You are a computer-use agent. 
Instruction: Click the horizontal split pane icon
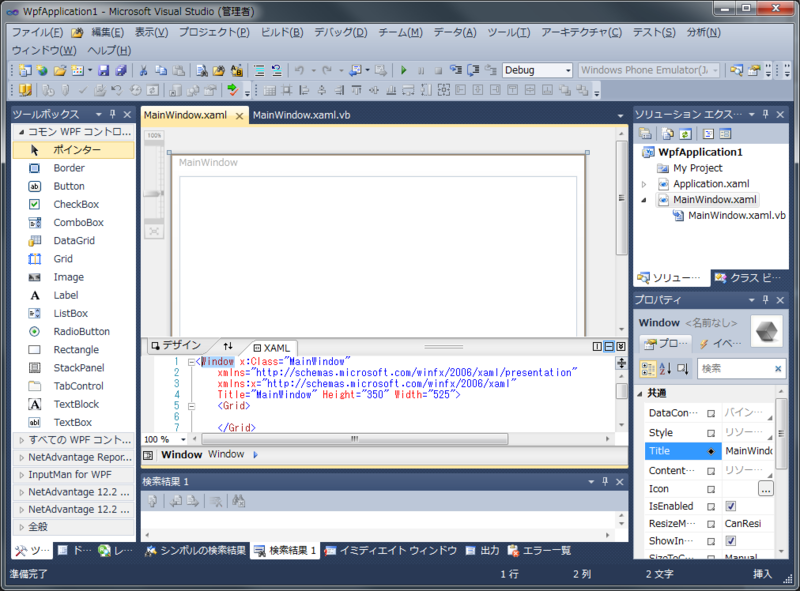click(609, 347)
